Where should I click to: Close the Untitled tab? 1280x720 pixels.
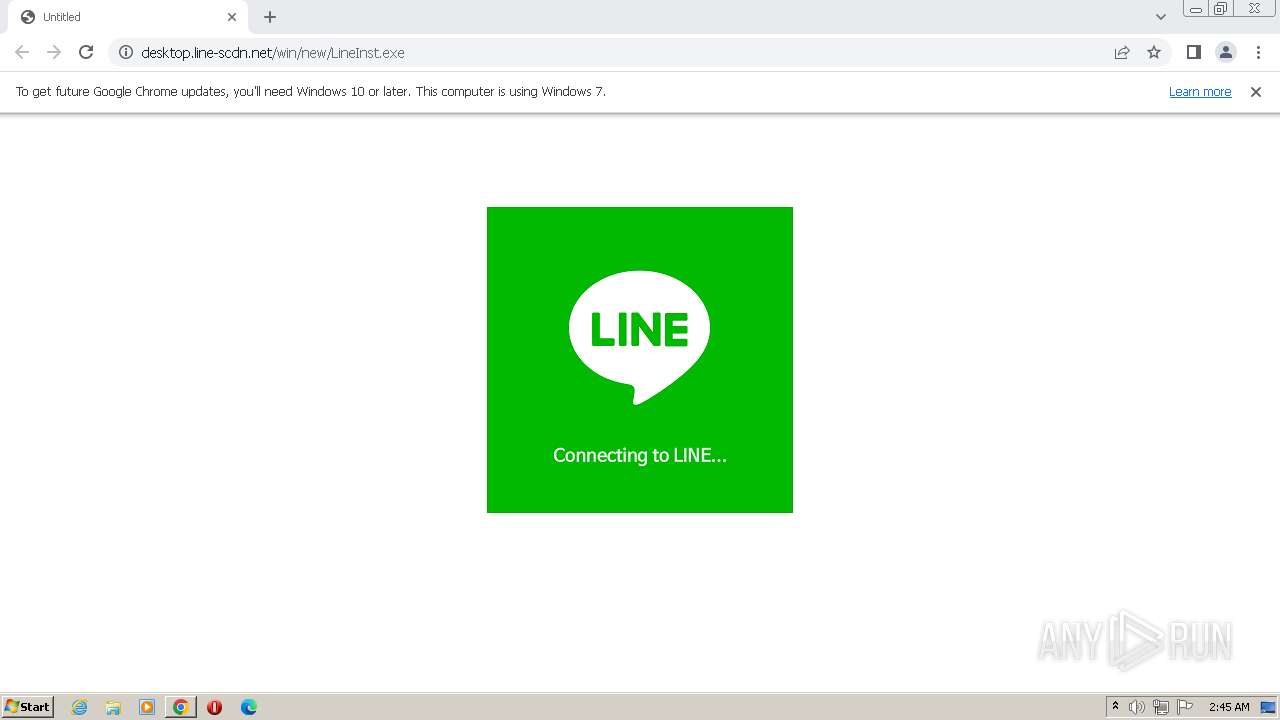click(232, 17)
